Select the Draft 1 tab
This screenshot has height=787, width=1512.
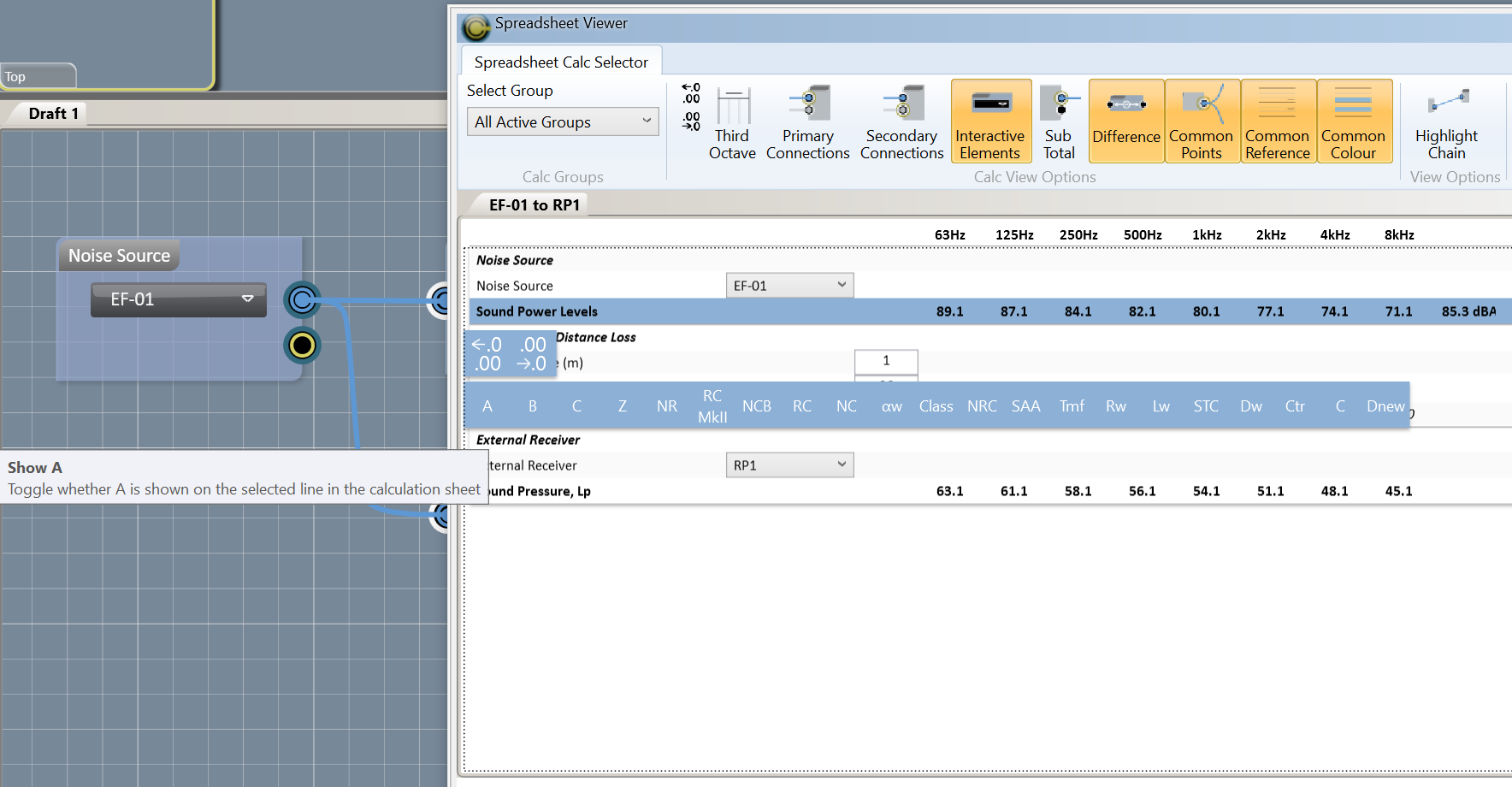[x=53, y=114]
